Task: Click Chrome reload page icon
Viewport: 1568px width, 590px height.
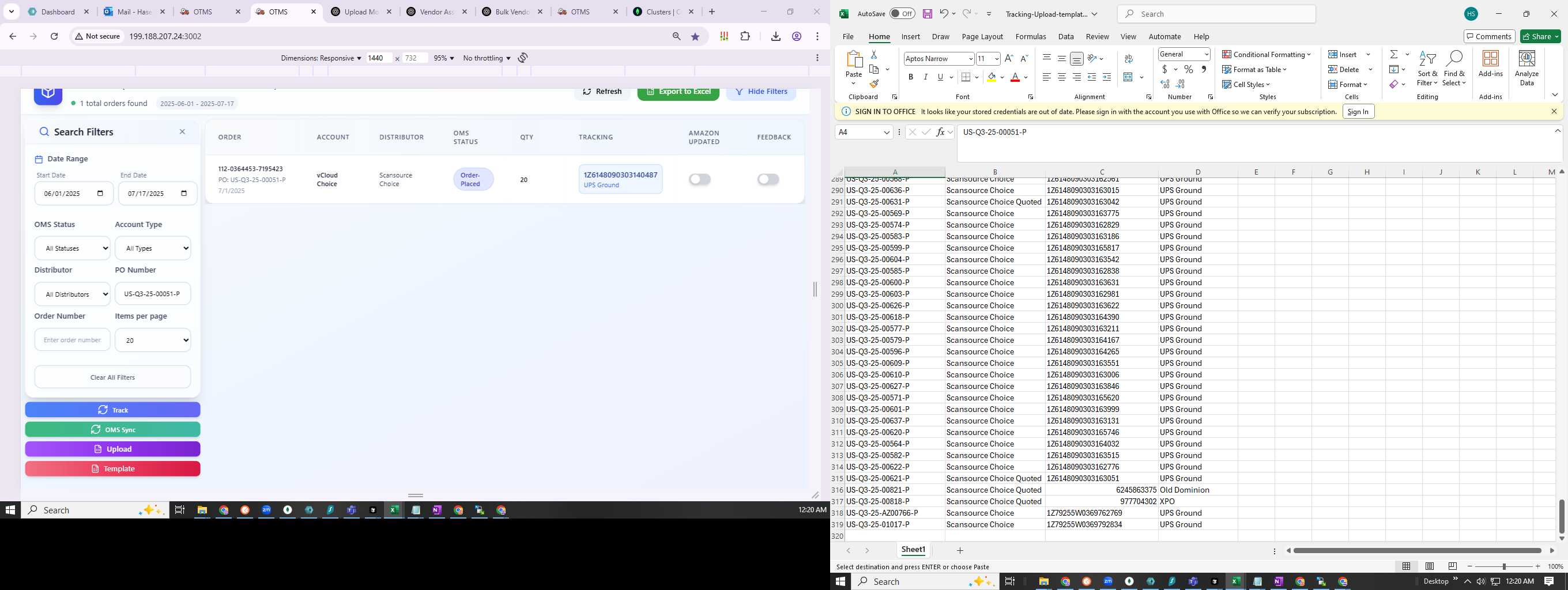Action: 54,36
